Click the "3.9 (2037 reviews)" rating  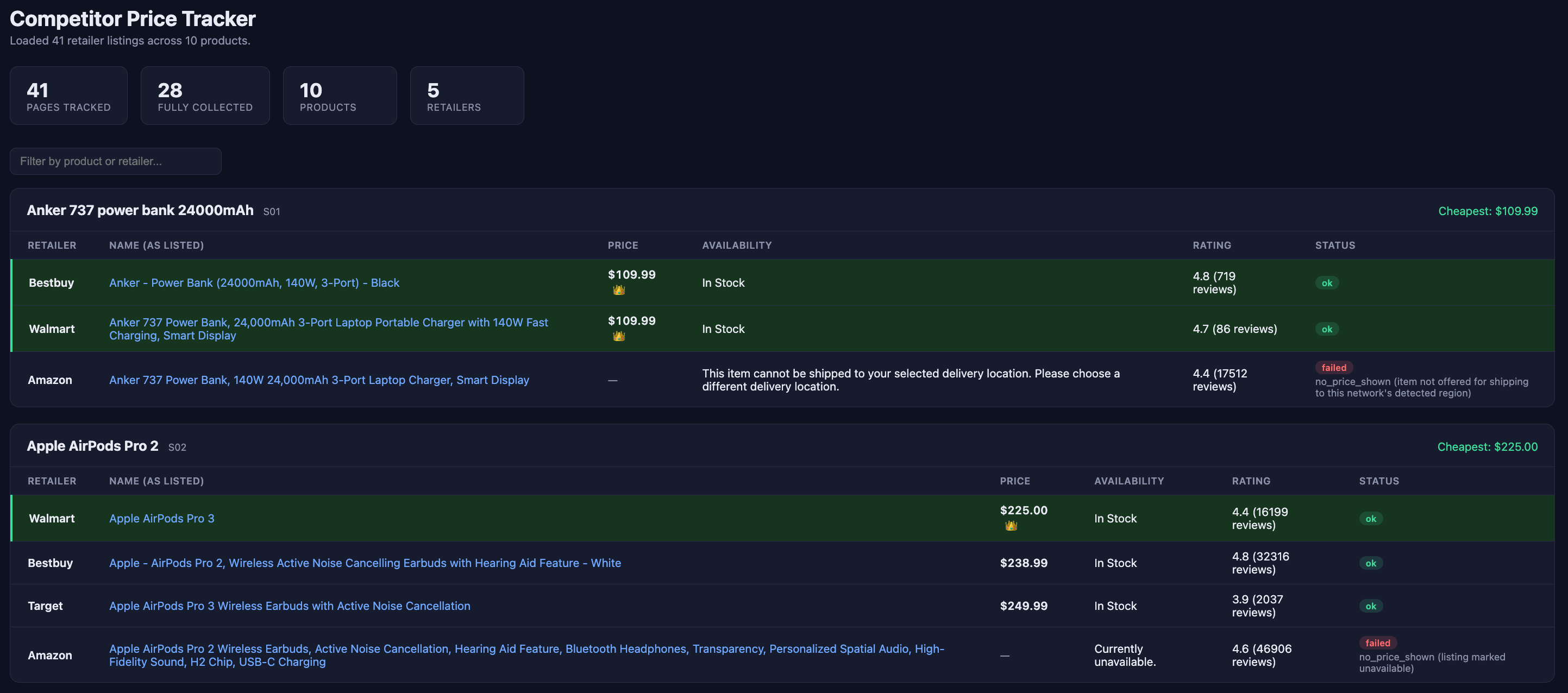[1258, 606]
